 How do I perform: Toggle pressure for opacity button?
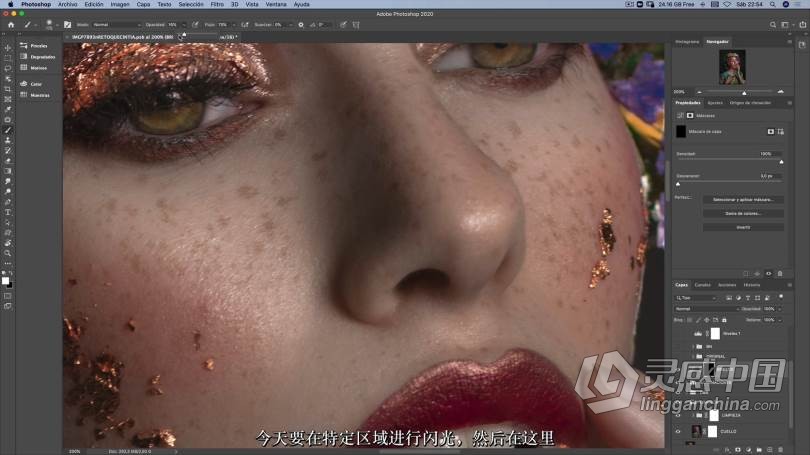point(195,24)
